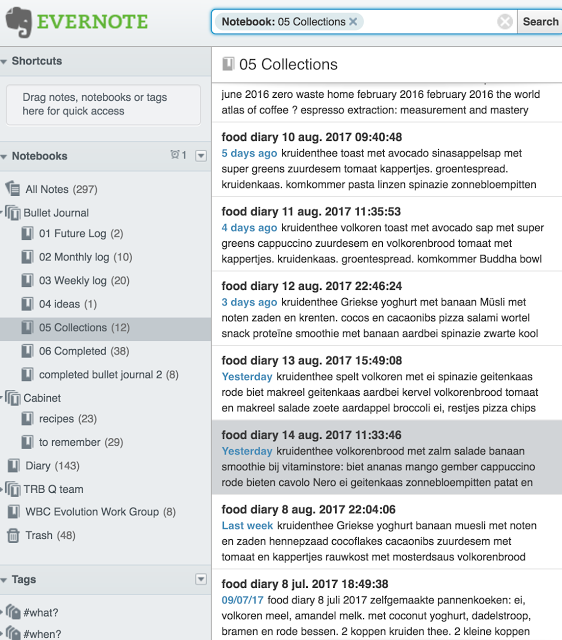Open recipes (23) notebook label
562x640 pixels.
[68, 419]
